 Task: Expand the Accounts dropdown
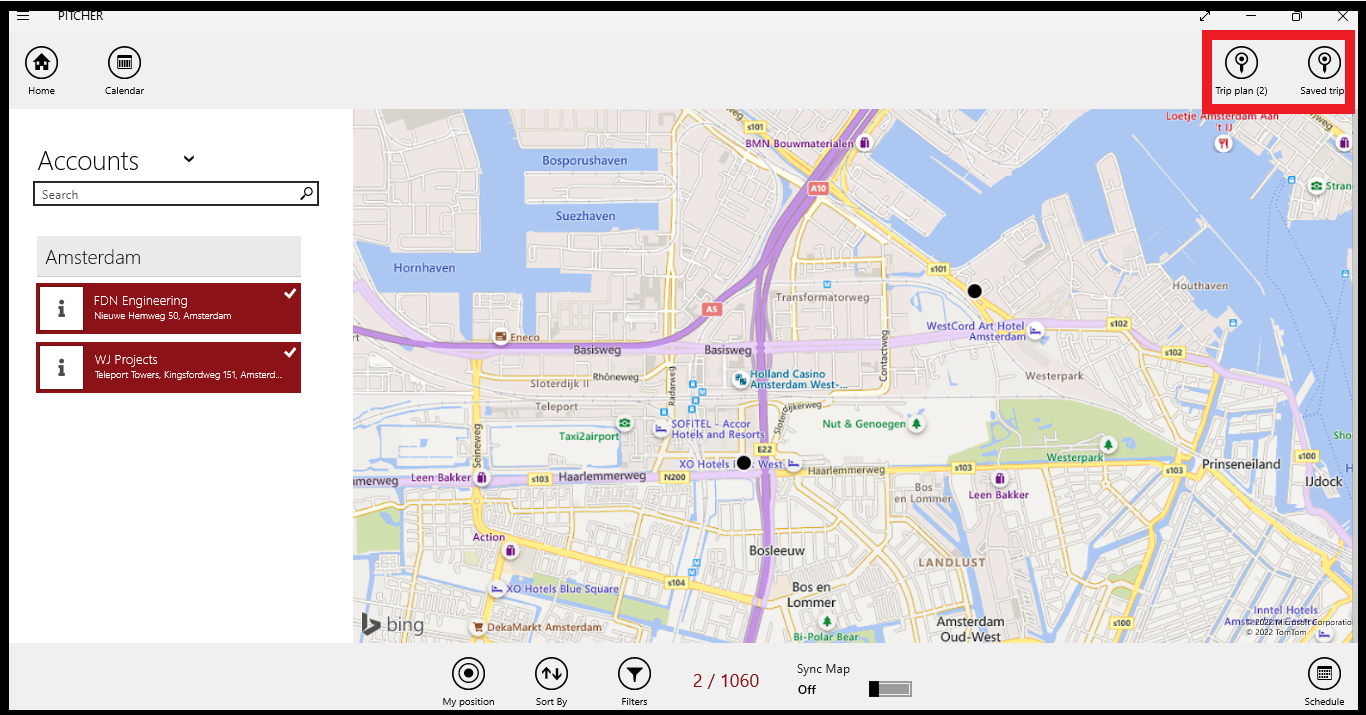coord(190,159)
